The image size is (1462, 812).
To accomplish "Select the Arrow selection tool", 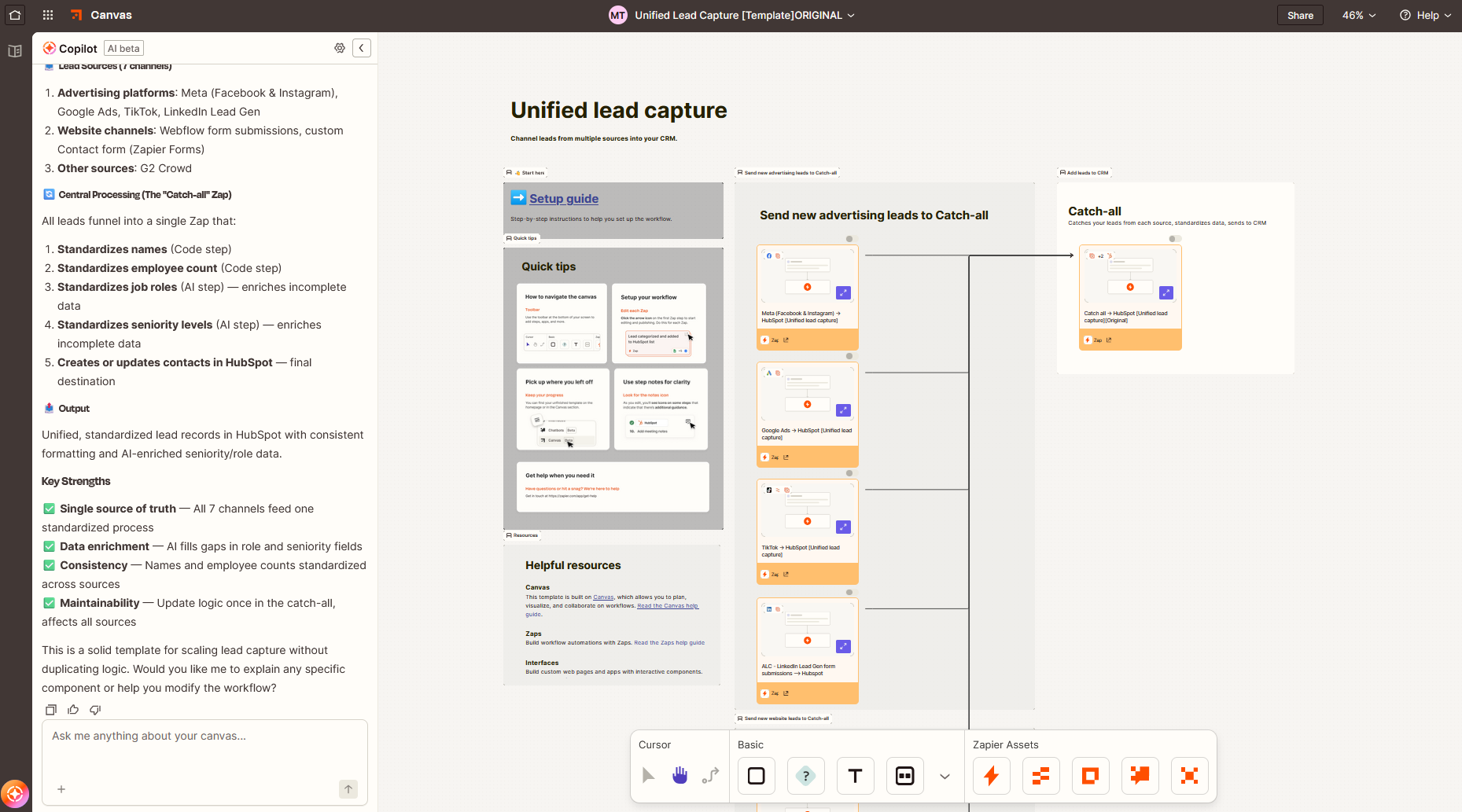I will click(x=648, y=775).
